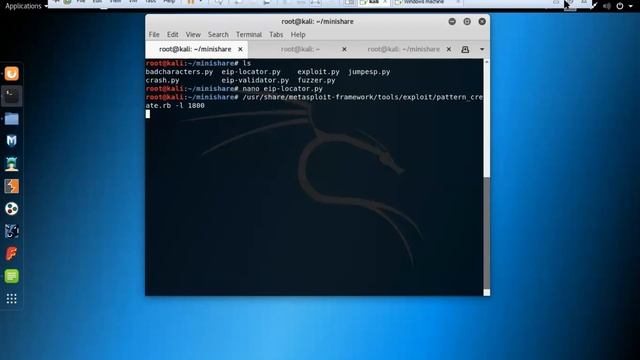Click the 'nano eip-locator.py' command text
This screenshot has height=360, width=640.
[282, 89]
